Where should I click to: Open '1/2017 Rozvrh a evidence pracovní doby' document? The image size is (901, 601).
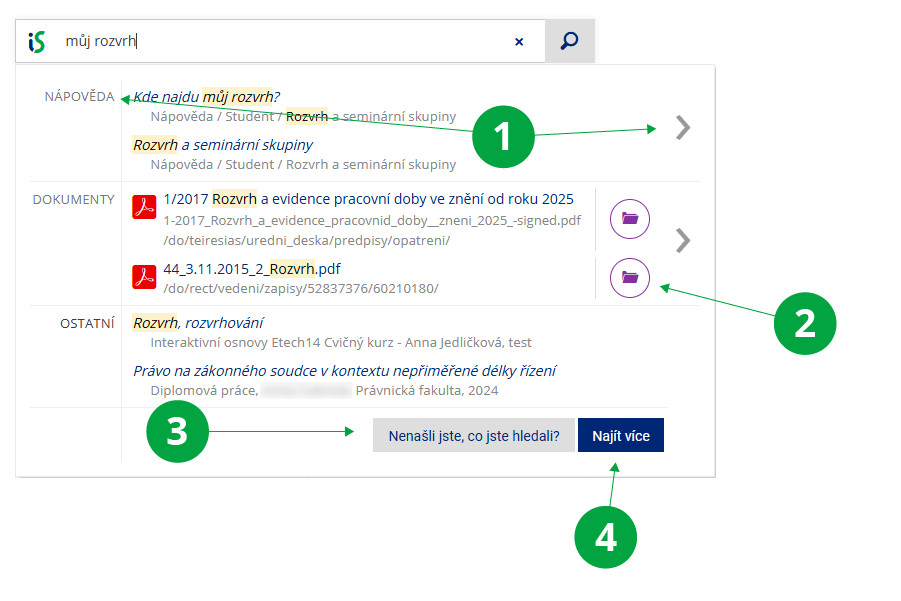368,199
